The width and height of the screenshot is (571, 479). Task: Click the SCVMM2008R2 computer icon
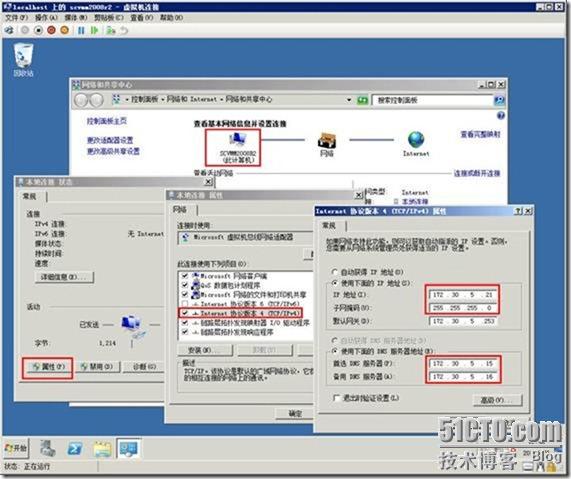pyautogui.click(x=238, y=139)
